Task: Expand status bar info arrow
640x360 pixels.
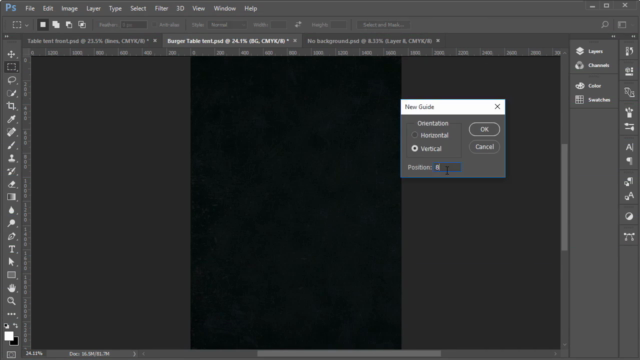Action: tap(134, 354)
